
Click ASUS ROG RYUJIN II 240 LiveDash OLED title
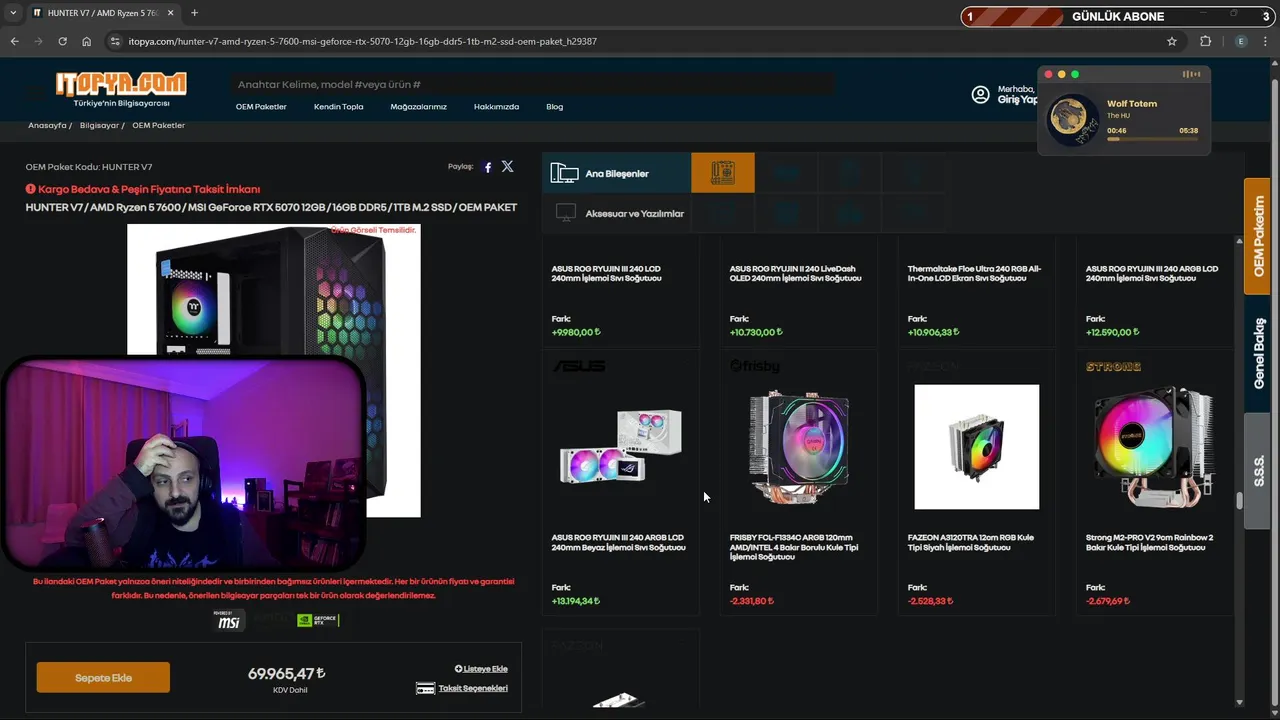pos(795,273)
